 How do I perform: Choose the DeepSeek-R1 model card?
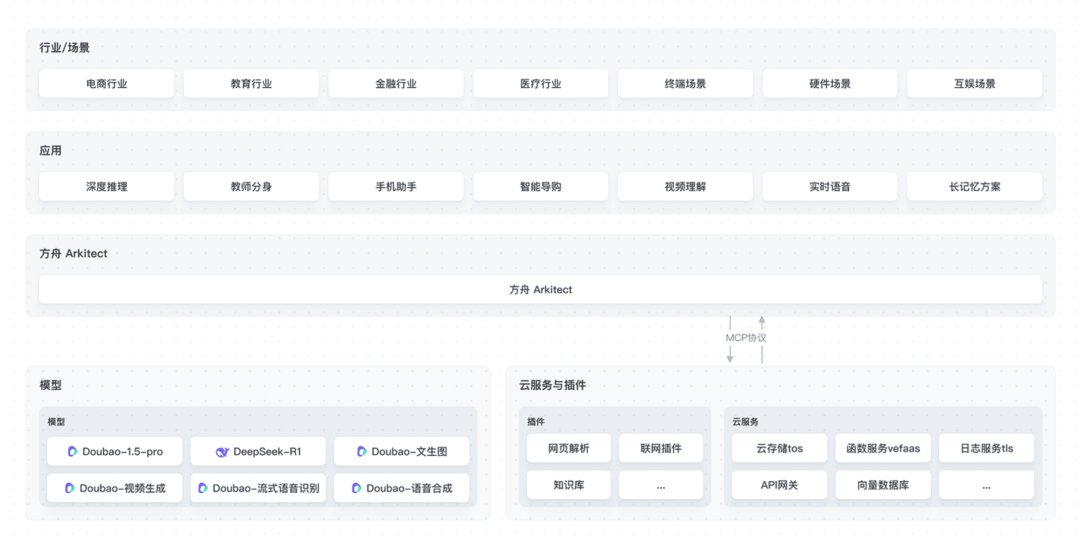[258, 452]
